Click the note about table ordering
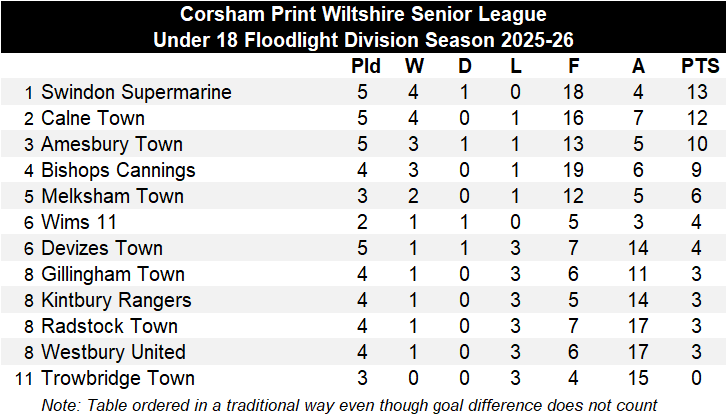 [x=363, y=405]
